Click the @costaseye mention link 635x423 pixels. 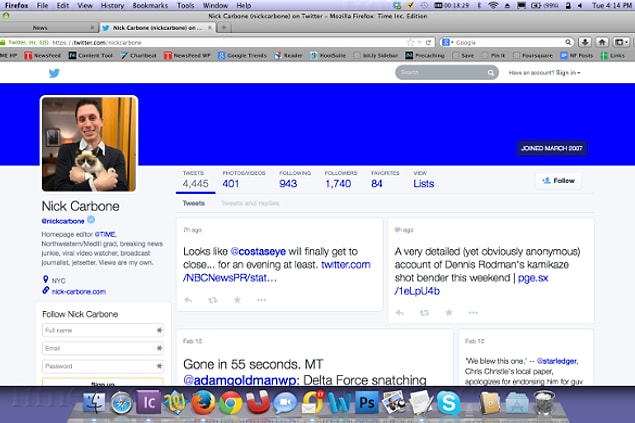pos(258,251)
